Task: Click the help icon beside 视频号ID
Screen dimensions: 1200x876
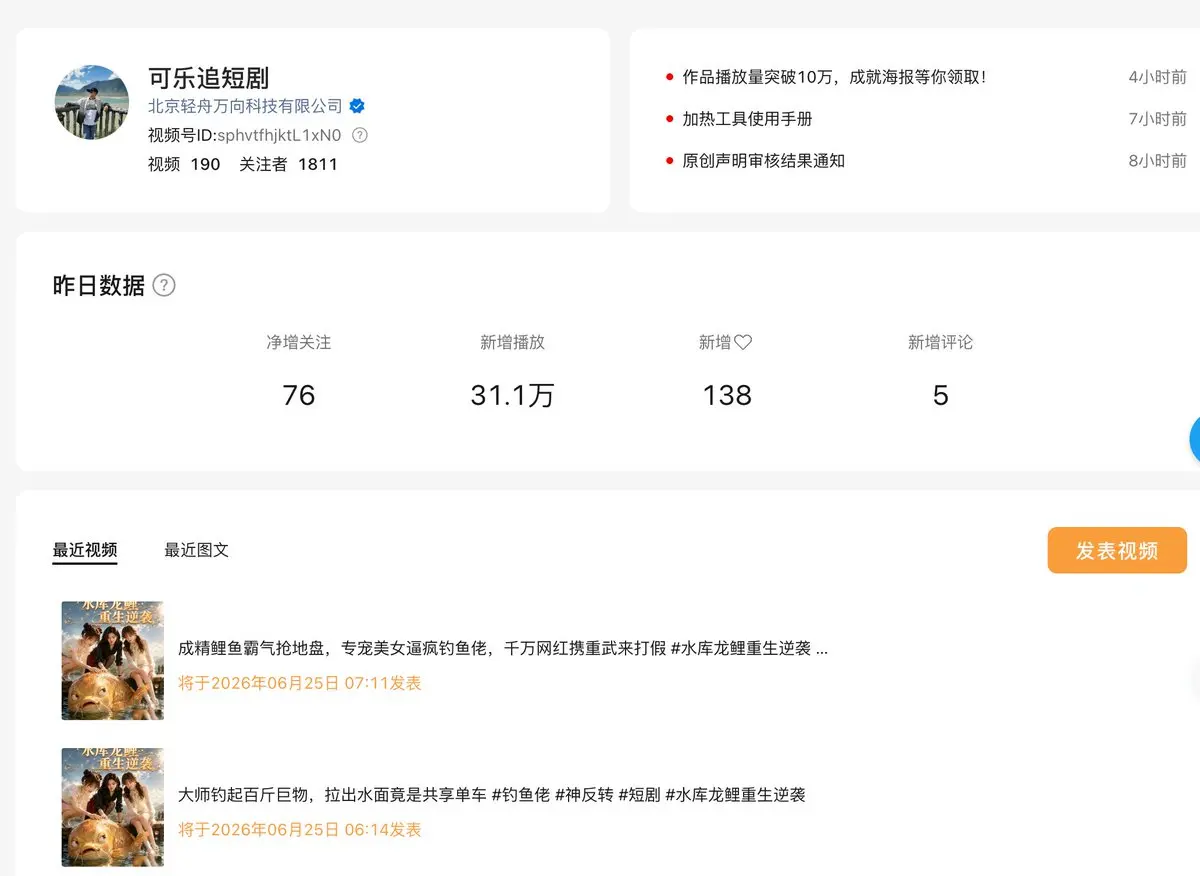Action: (360, 135)
